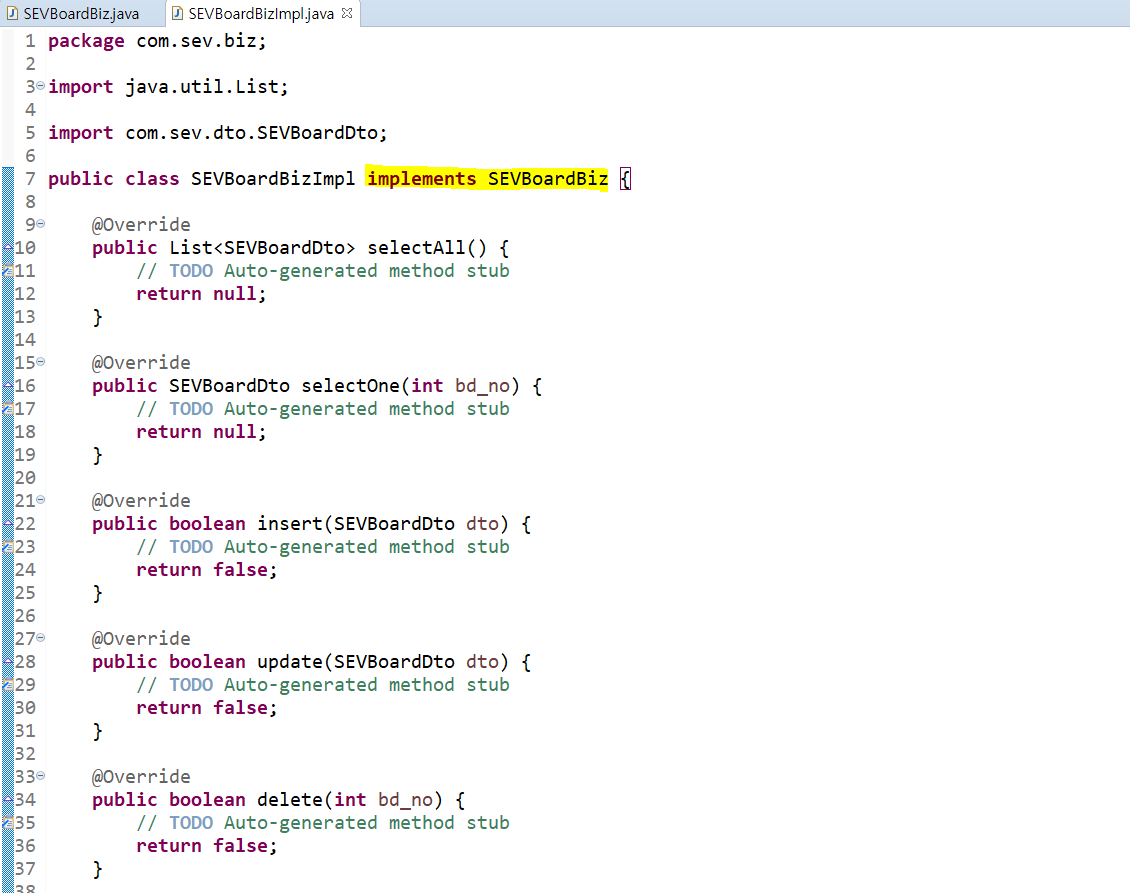Click the highlighted 'implements' keyword
Image resolution: width=1130 pixels, height=893 pixels.
click(x=422, y=179)
